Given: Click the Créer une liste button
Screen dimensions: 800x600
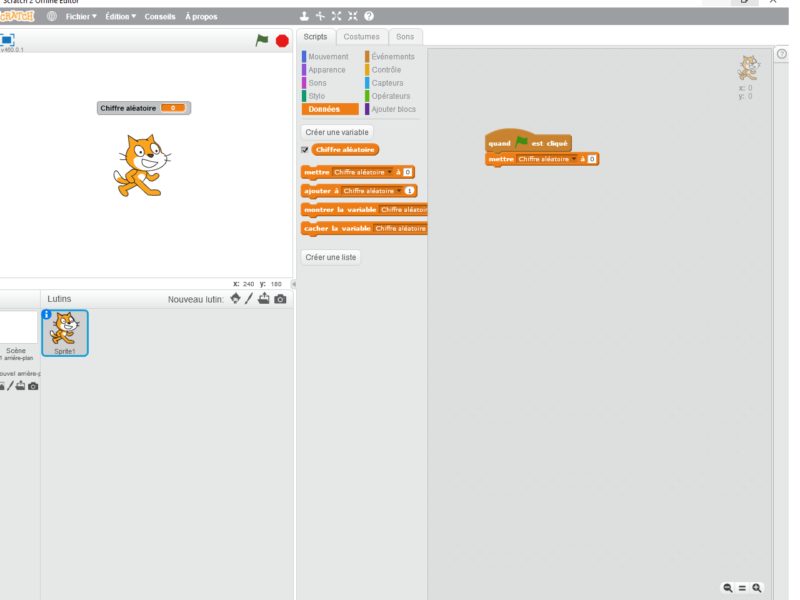Looking at the screenshot, I should pos(331,257).
